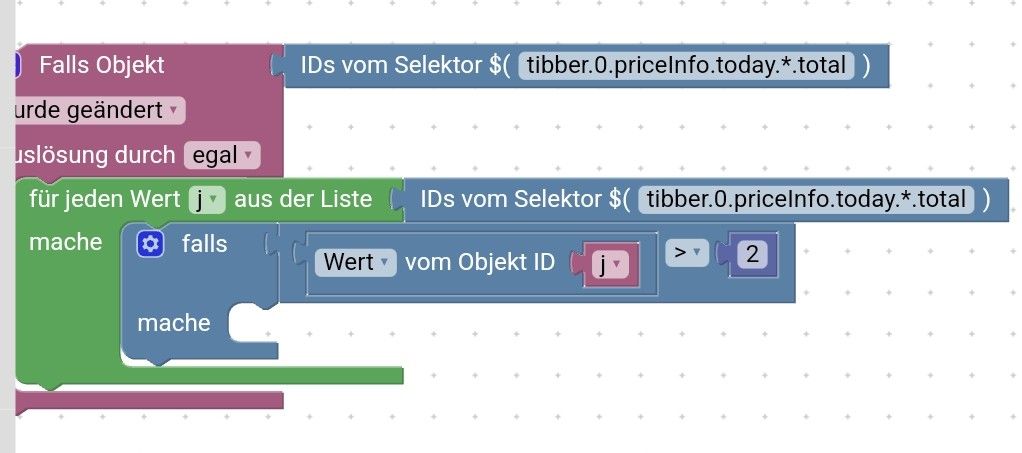This screenshot has height=453, width=1022.
Task: Edit the selector text beside Falls Objekt
Action: pos(686,66)
